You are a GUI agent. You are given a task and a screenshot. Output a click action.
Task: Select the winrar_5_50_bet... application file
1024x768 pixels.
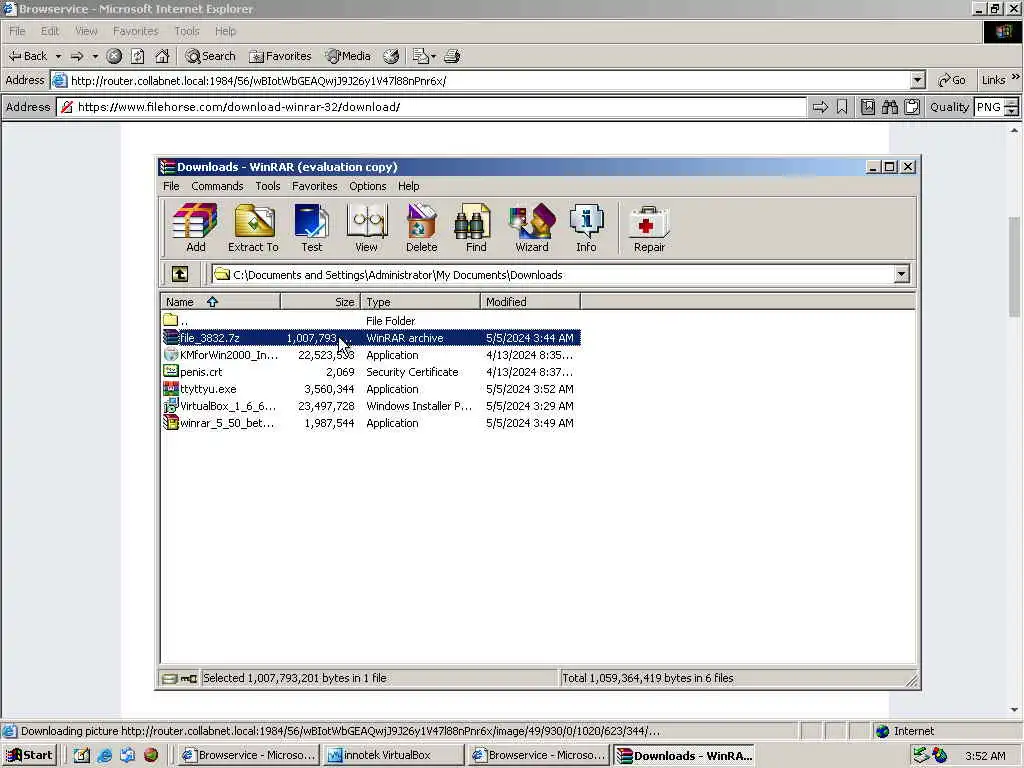click(x=371, y=423)
